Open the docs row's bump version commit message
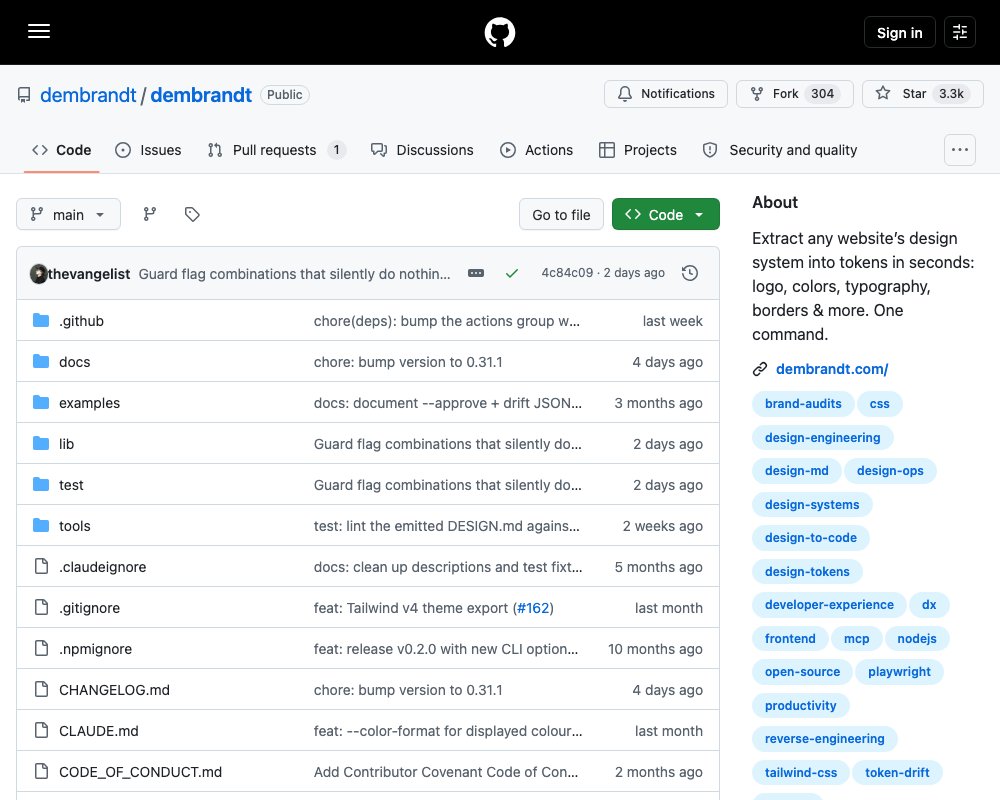Screen dimensions: 1000x800 point(408,362)
